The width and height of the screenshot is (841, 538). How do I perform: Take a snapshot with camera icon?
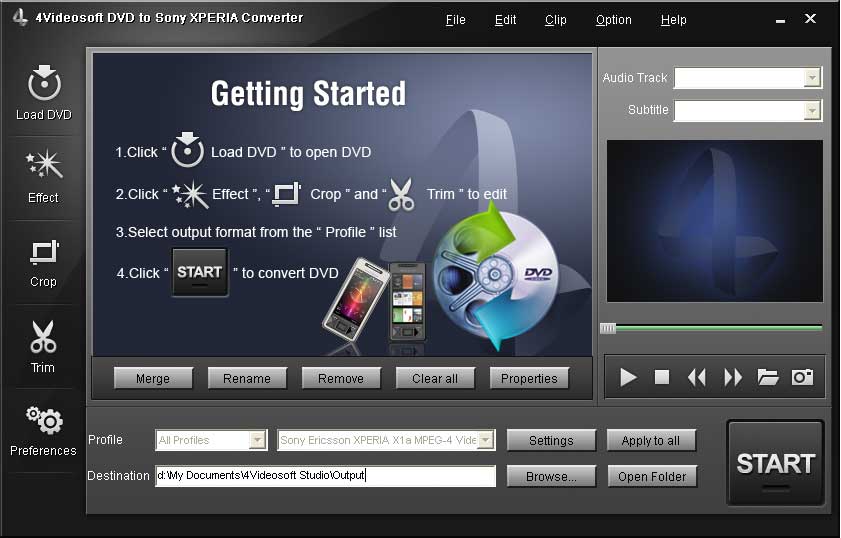click(x=802, y=377)
